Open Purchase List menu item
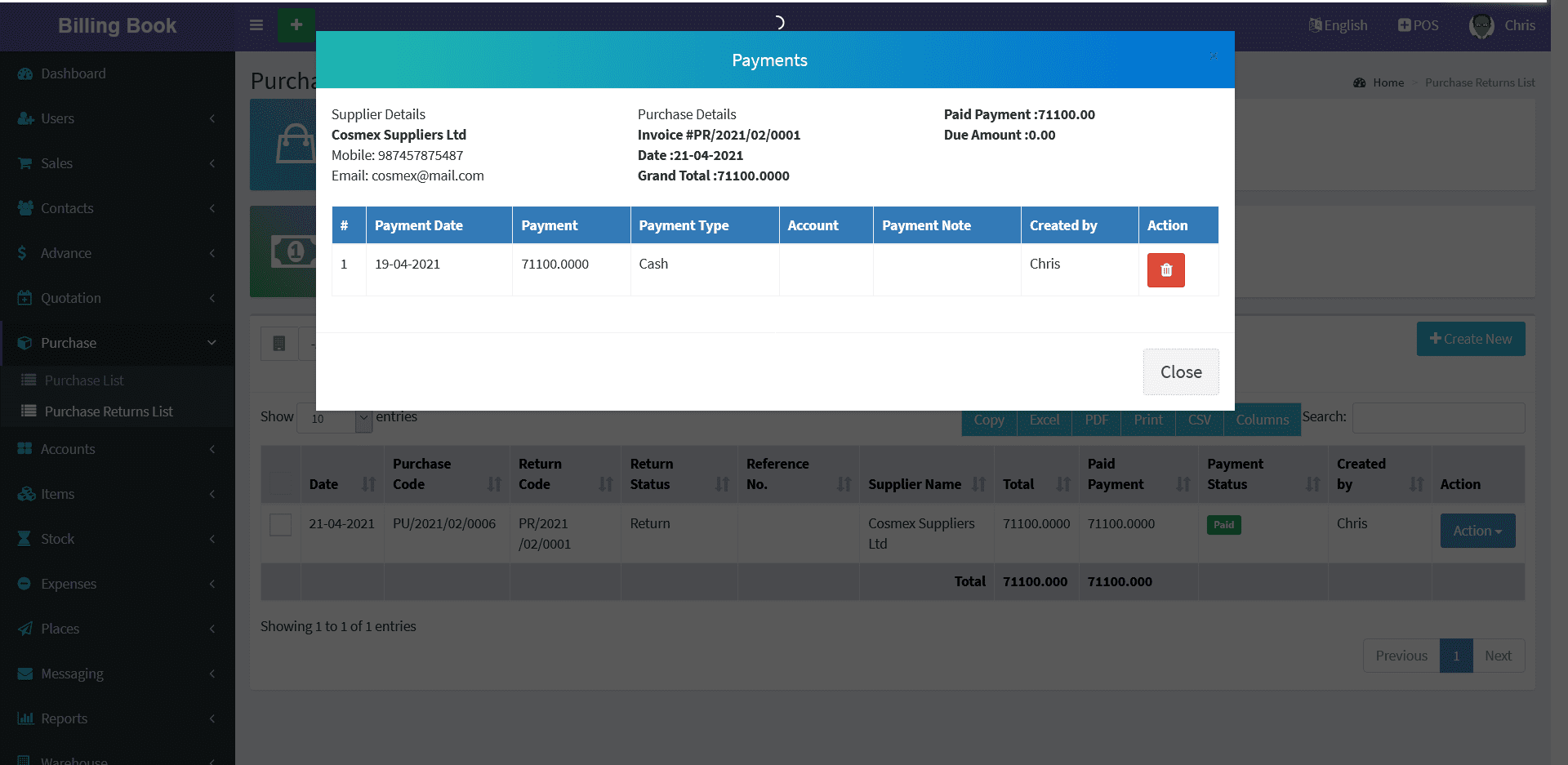 coord(84,380)
